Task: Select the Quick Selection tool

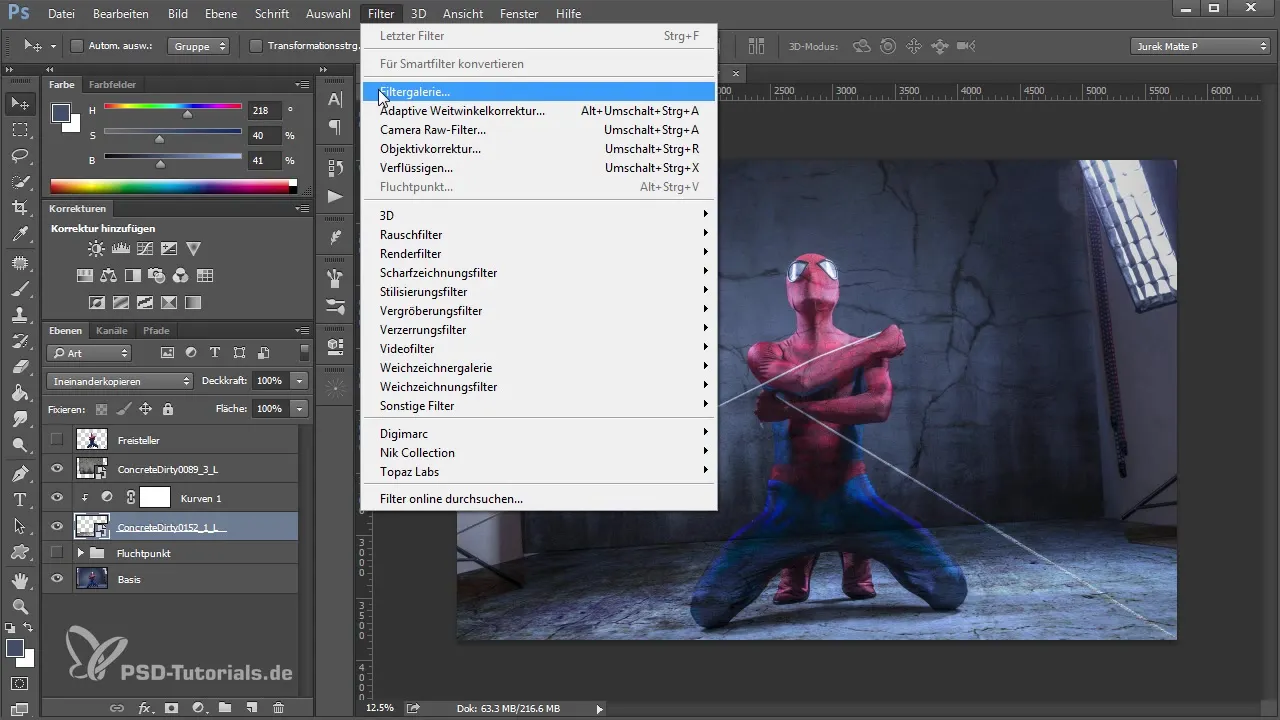Action: [19, 182]
